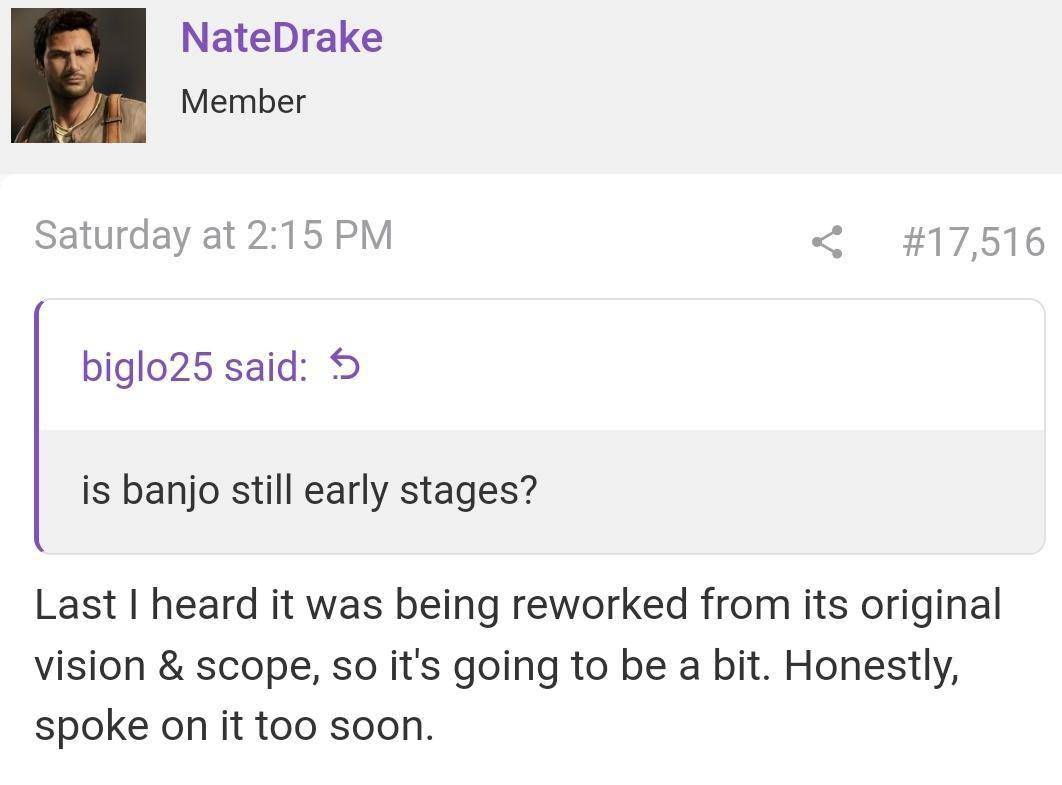The image size is (1062, 785).
Task: Click the "Member" user title
Action: [243, 101]
